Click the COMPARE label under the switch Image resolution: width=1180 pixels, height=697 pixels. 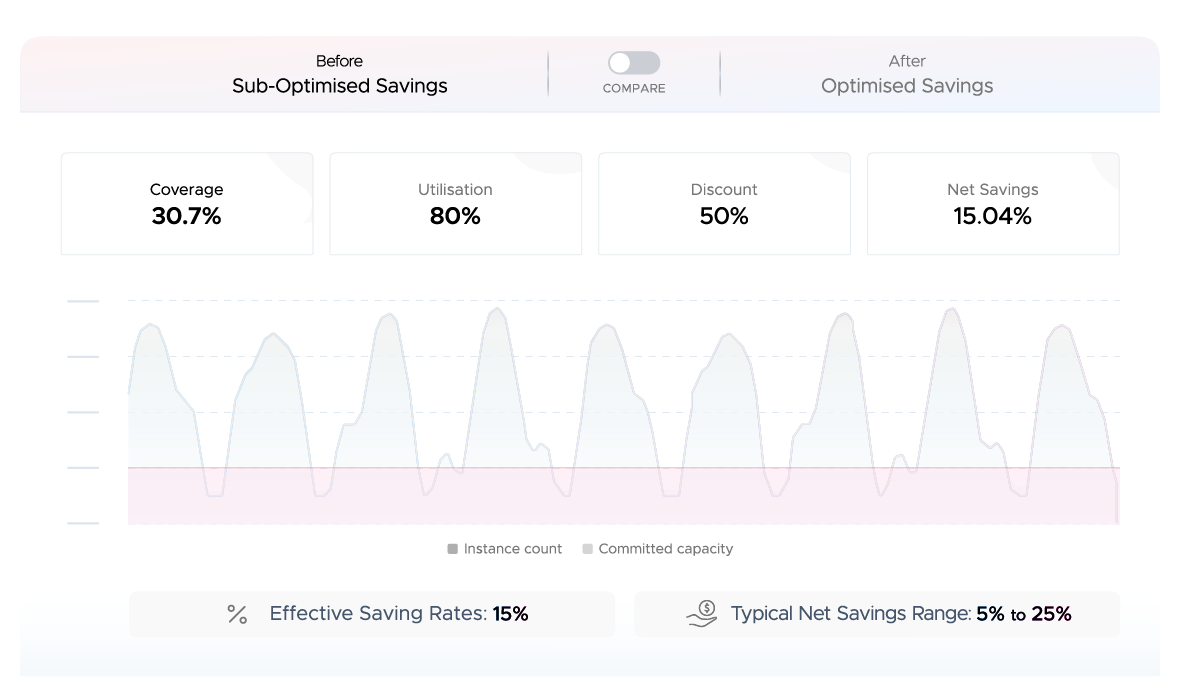pyautogui.click(x=634, y=88)
